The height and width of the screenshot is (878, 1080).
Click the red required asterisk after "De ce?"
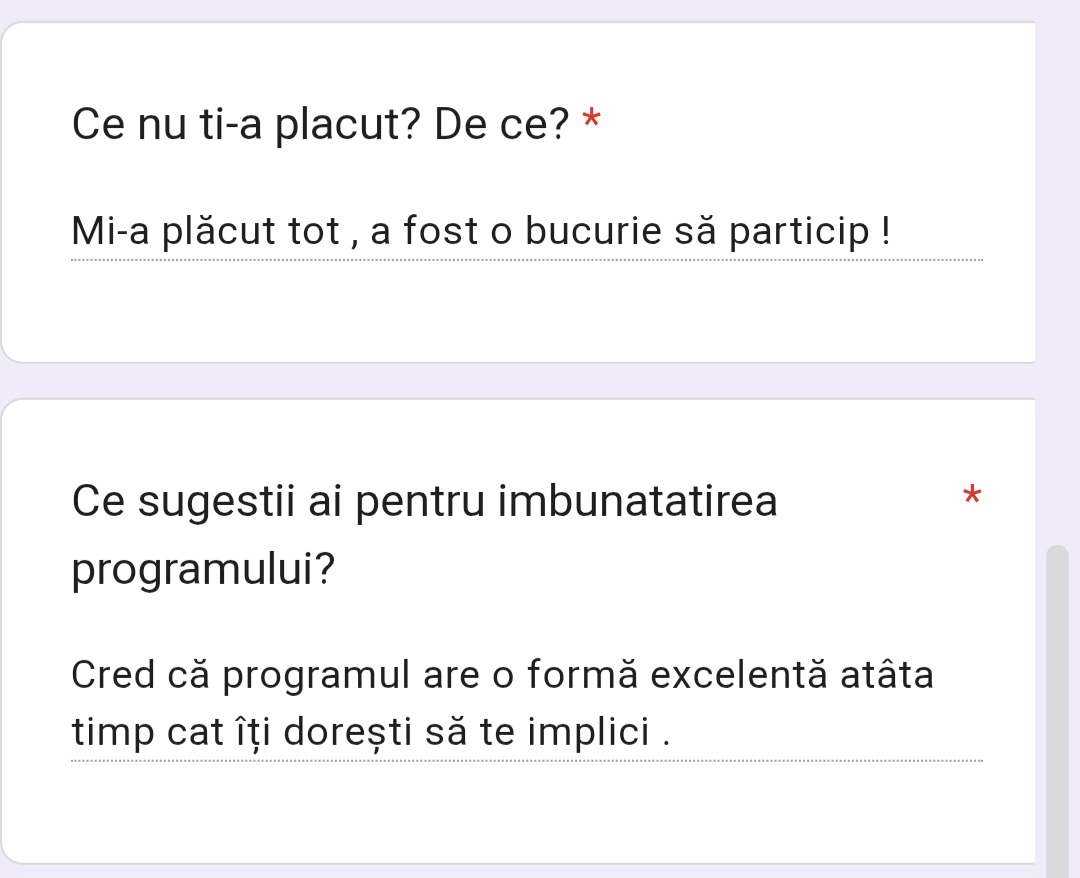pos(592,122)
